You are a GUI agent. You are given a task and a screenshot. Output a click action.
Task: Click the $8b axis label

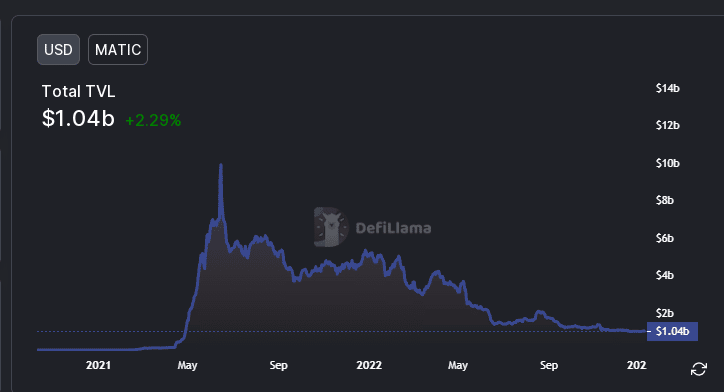(664, 200)
